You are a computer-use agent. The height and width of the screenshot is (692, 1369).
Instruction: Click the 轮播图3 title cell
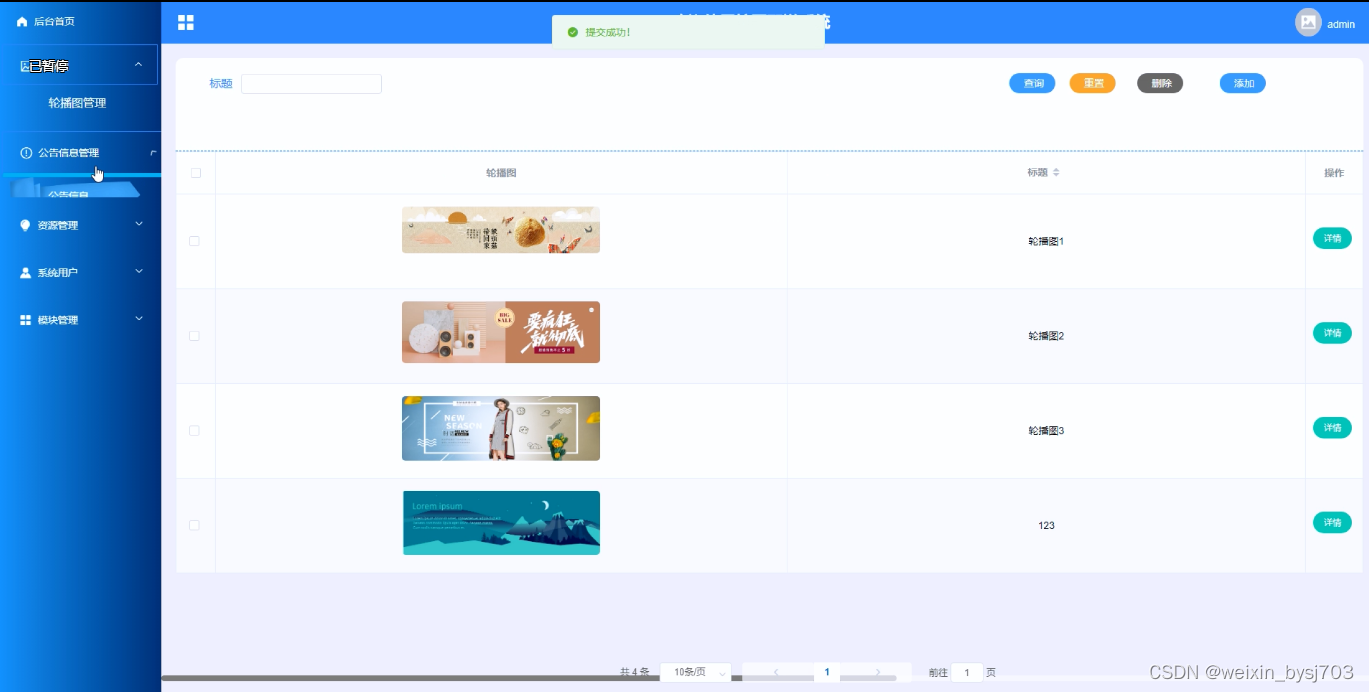click(x=1046, y=431)
